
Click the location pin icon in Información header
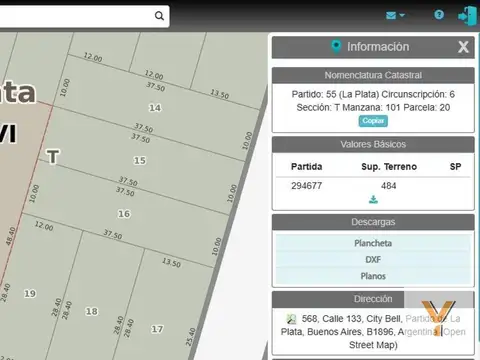coord(336,47)
